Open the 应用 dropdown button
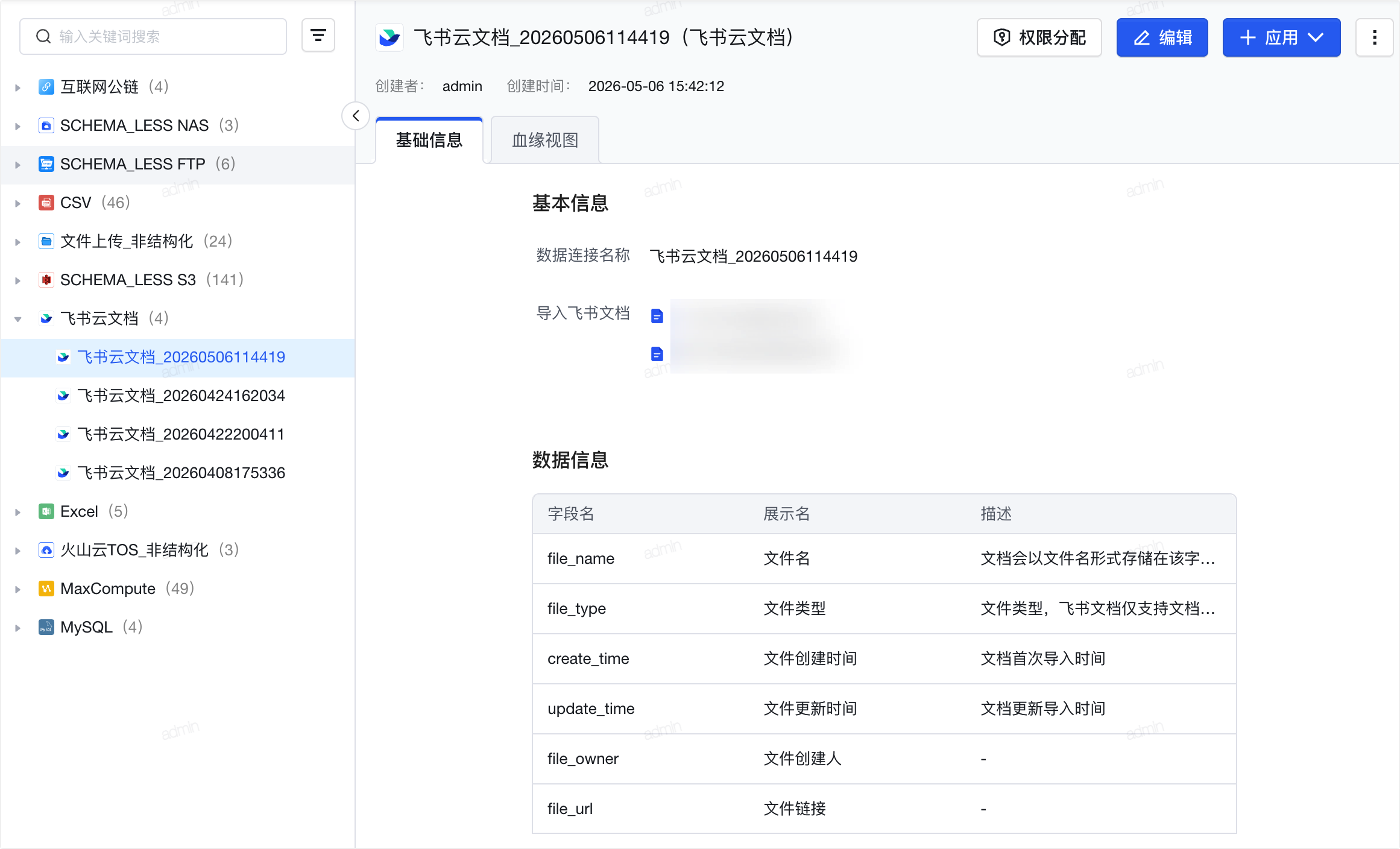1400x849 pixels. click(1282, 37)
